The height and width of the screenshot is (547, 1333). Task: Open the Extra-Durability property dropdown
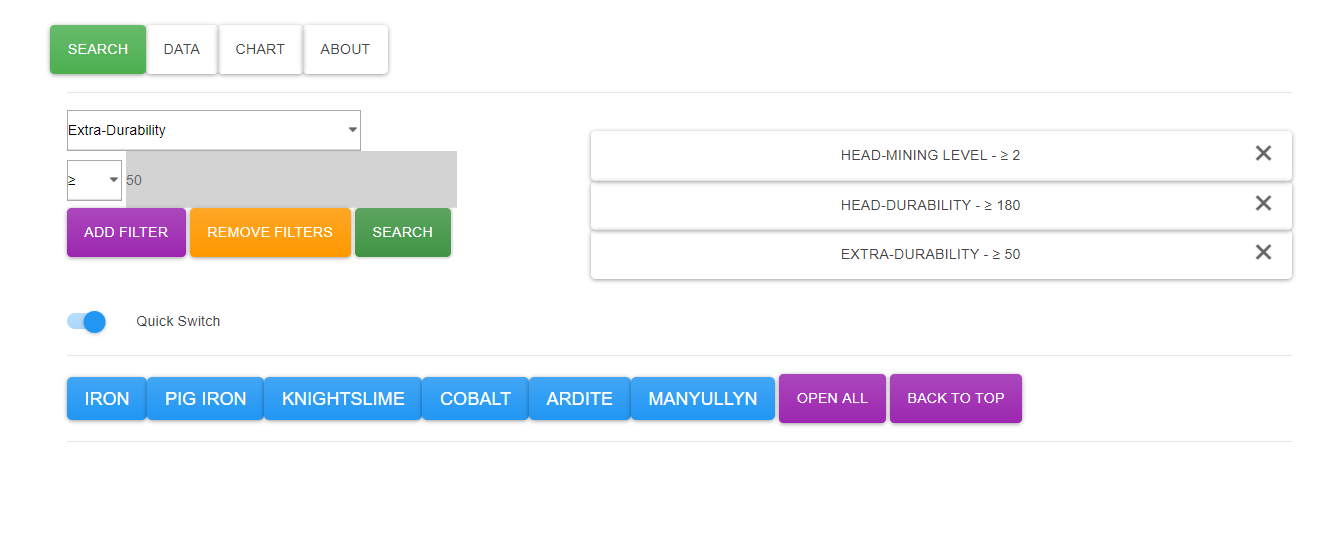213,130
